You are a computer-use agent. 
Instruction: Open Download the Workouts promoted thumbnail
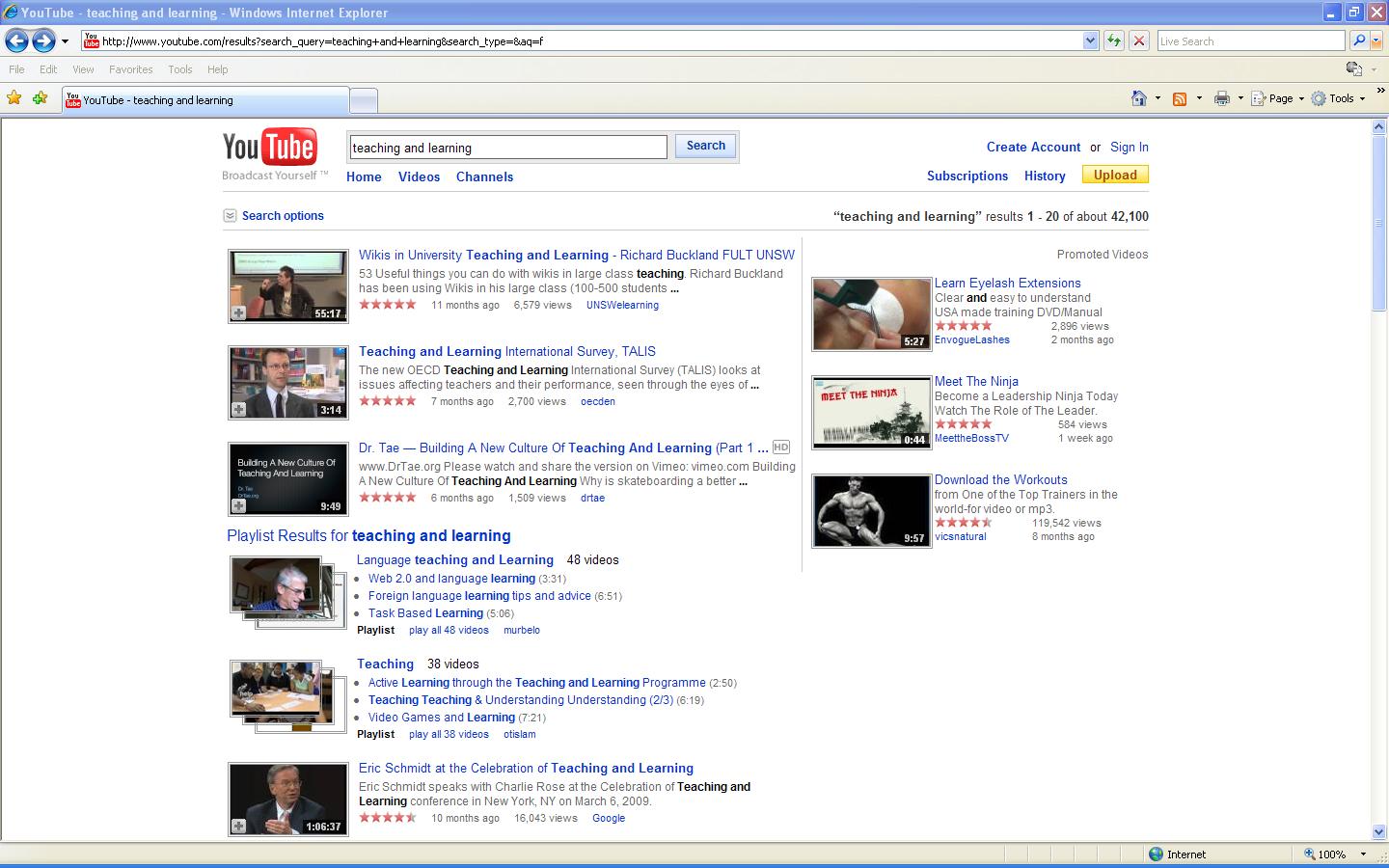pyautogui.click(x=872, y=511)
